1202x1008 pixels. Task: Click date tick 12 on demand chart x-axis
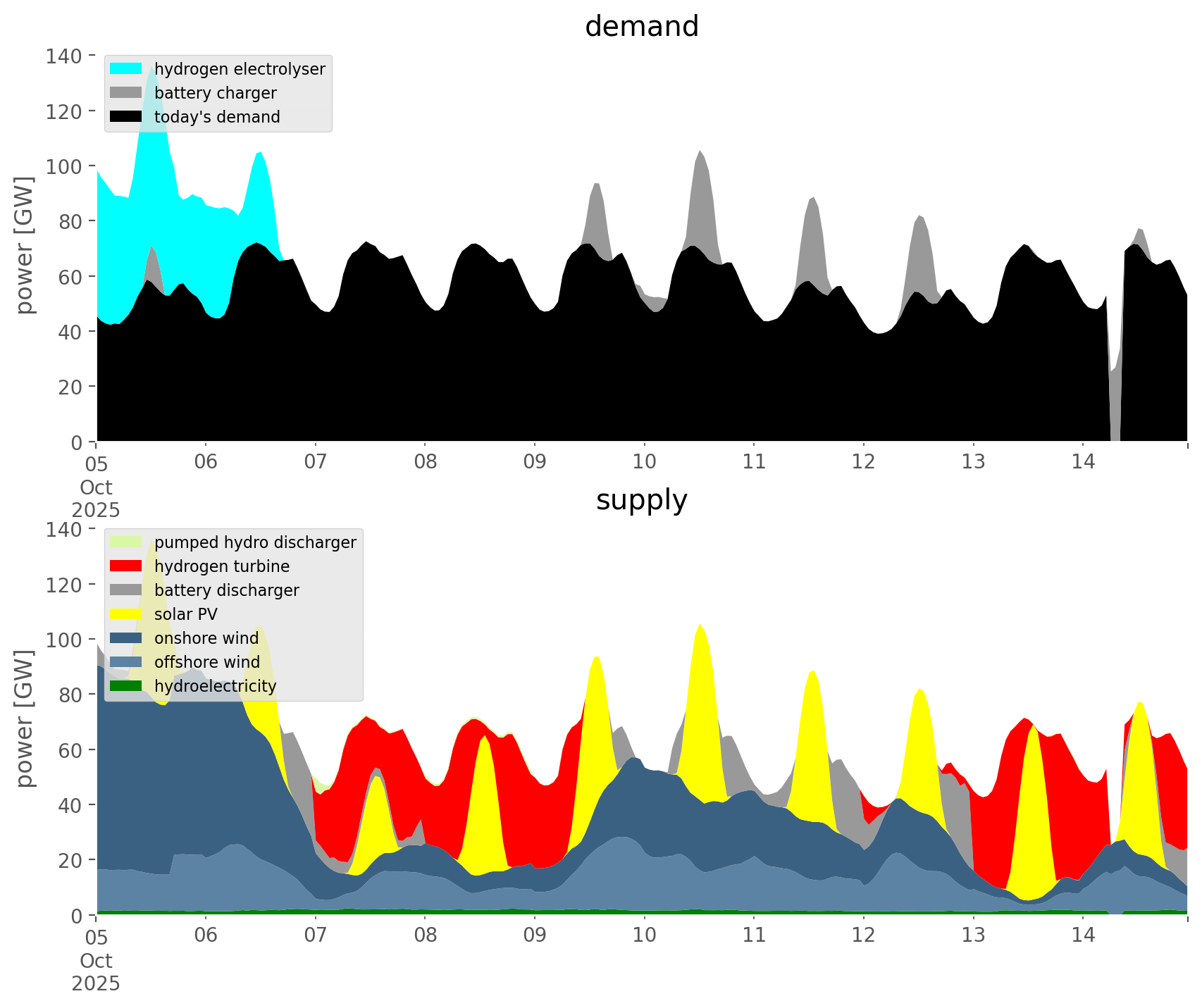point(864,462)
